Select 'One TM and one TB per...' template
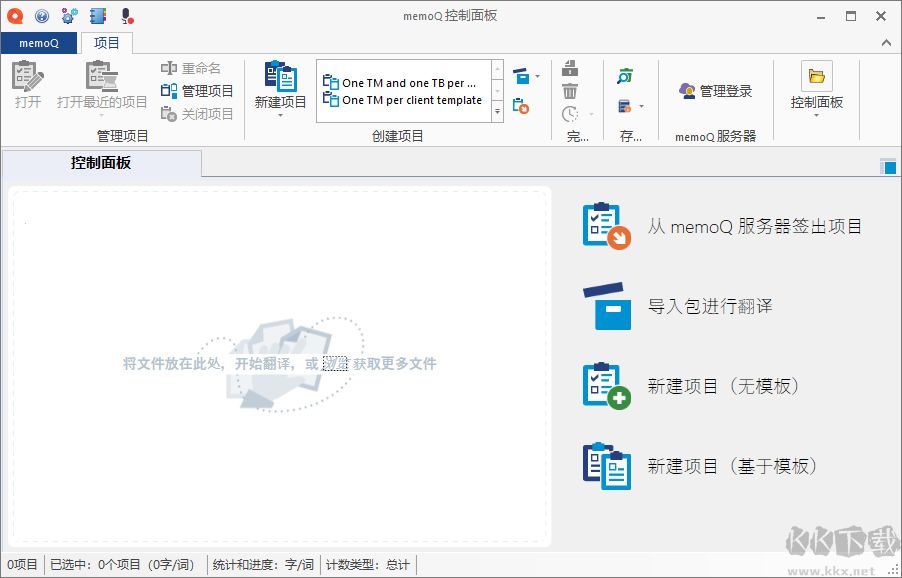The image size is (902, 578). tap(403, 83)
